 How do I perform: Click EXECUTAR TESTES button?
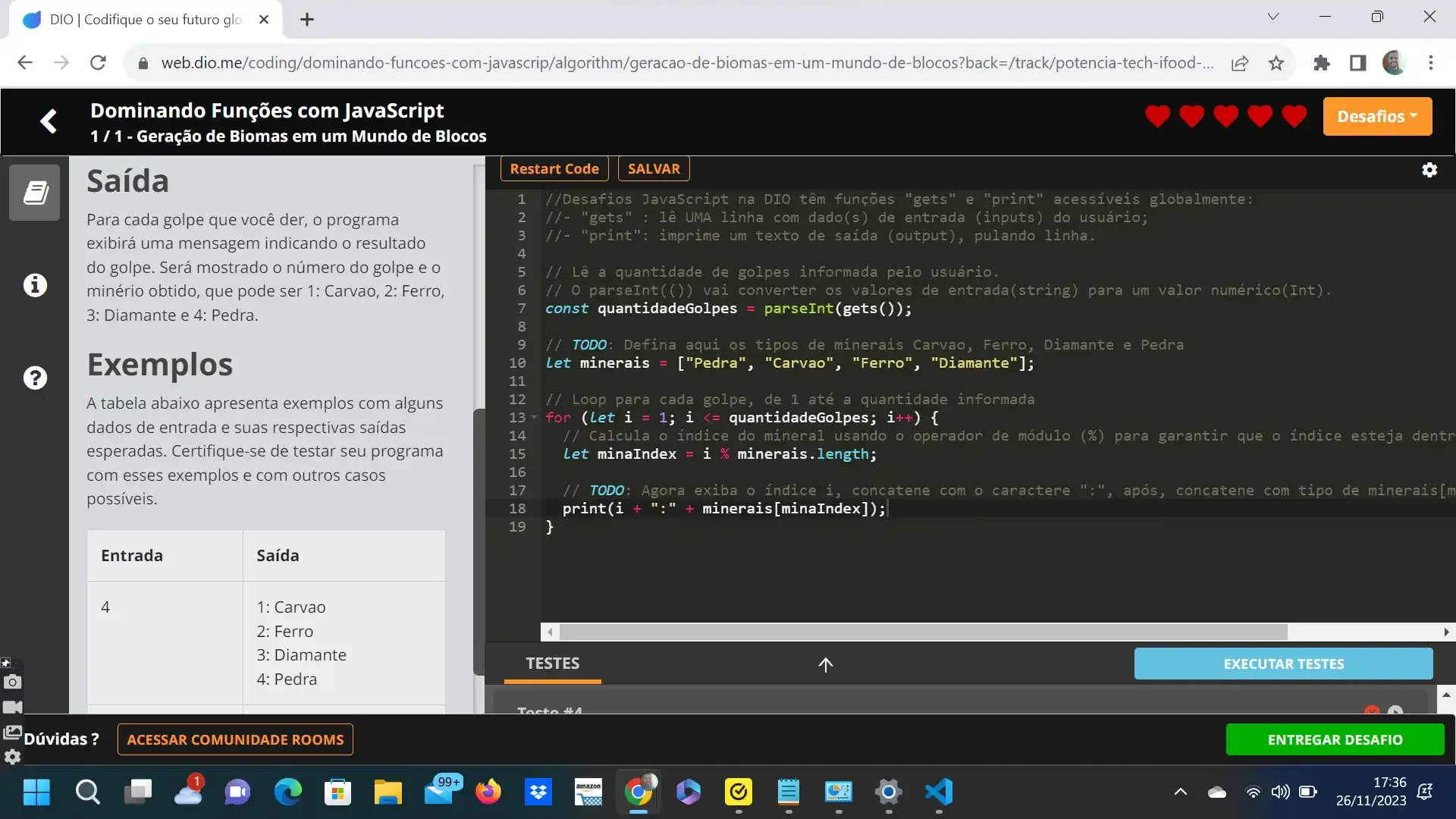pyautogui.click(x=1283, y=664)
